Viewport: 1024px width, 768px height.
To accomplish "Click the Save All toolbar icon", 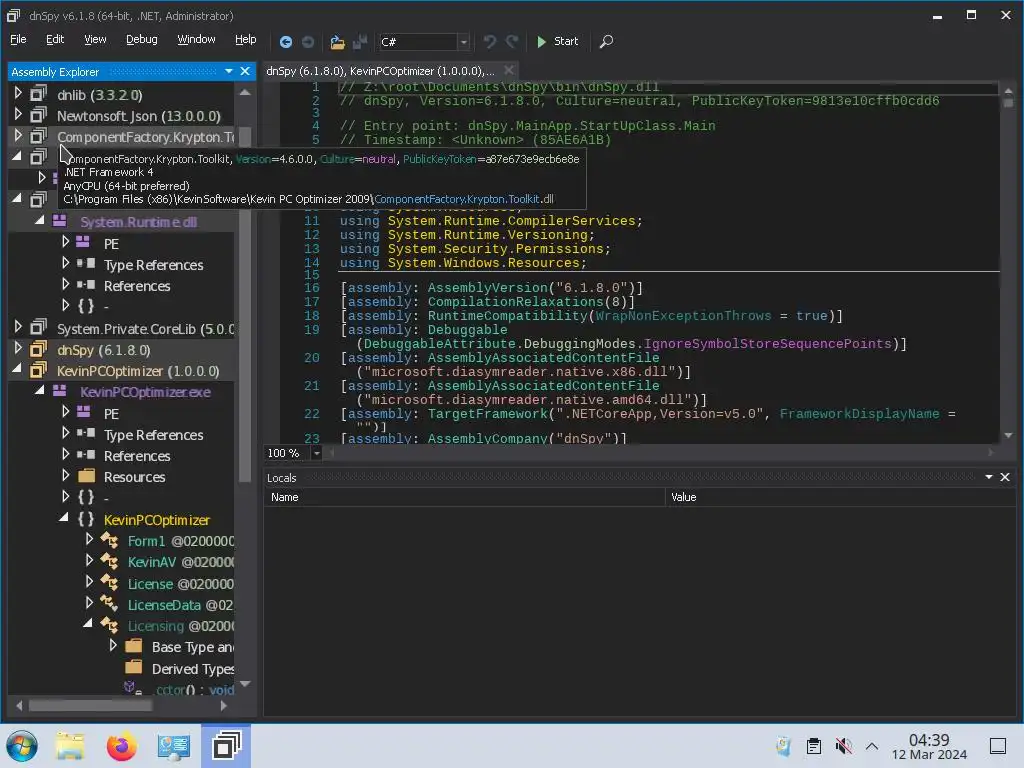I will click(360, 42).
